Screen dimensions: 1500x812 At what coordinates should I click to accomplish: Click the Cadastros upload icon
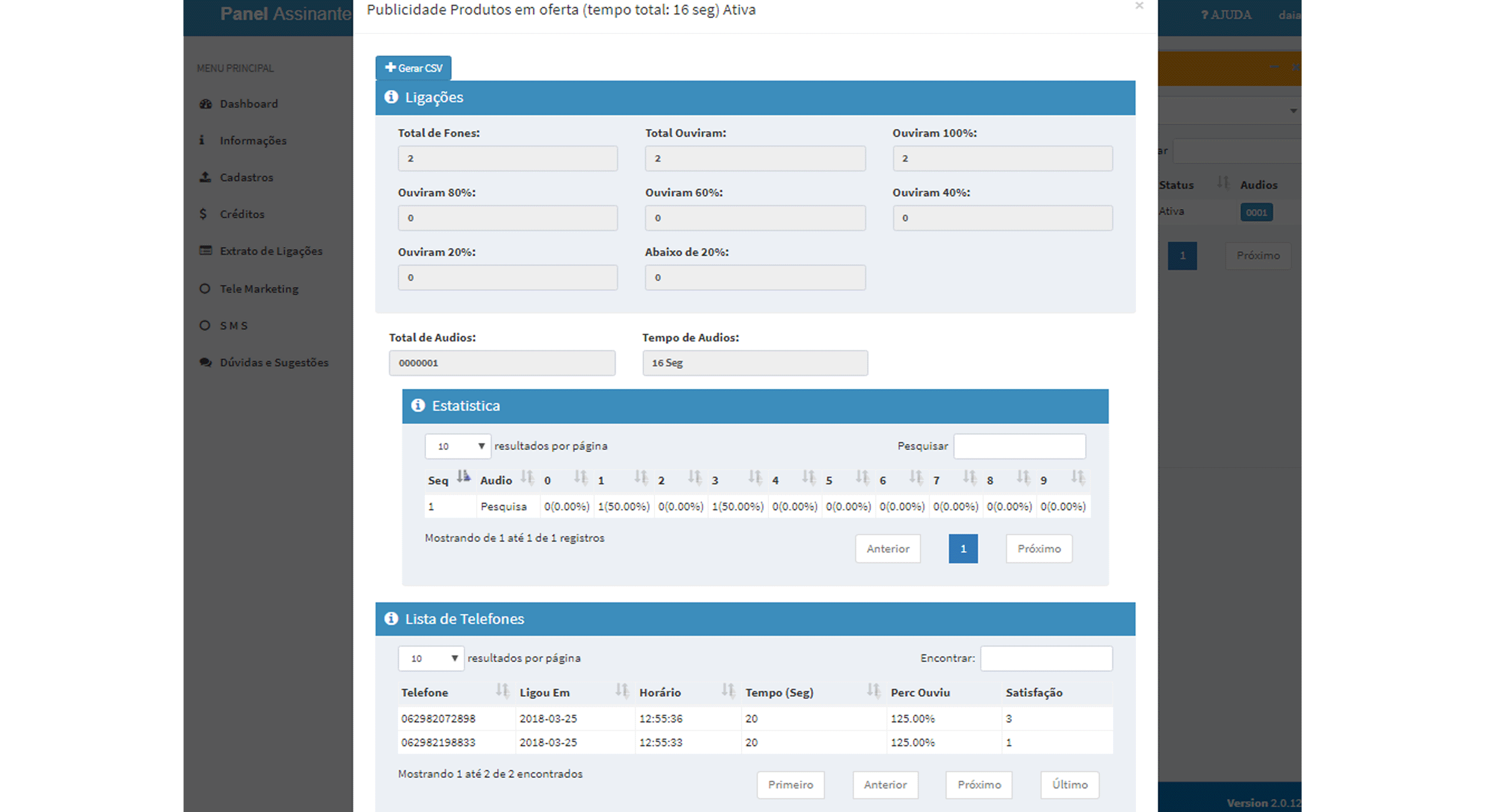[205, 177]
